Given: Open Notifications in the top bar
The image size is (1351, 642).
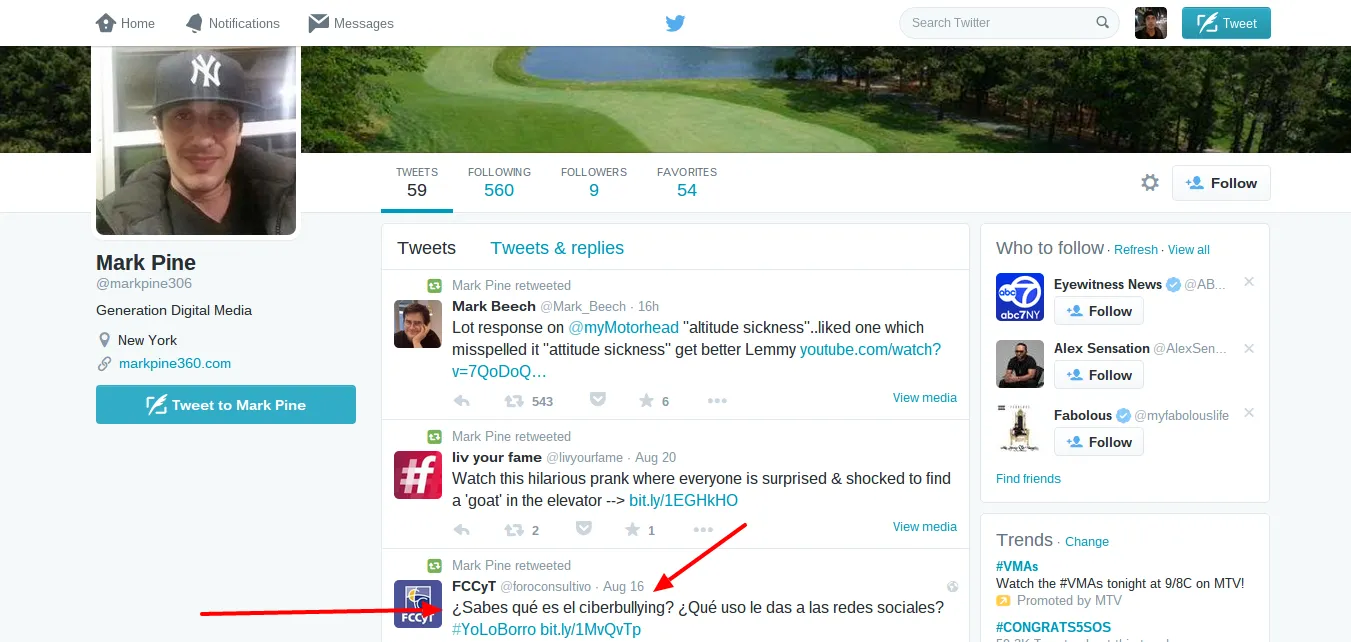Looking at the screenshot, I should click(232, 23).
